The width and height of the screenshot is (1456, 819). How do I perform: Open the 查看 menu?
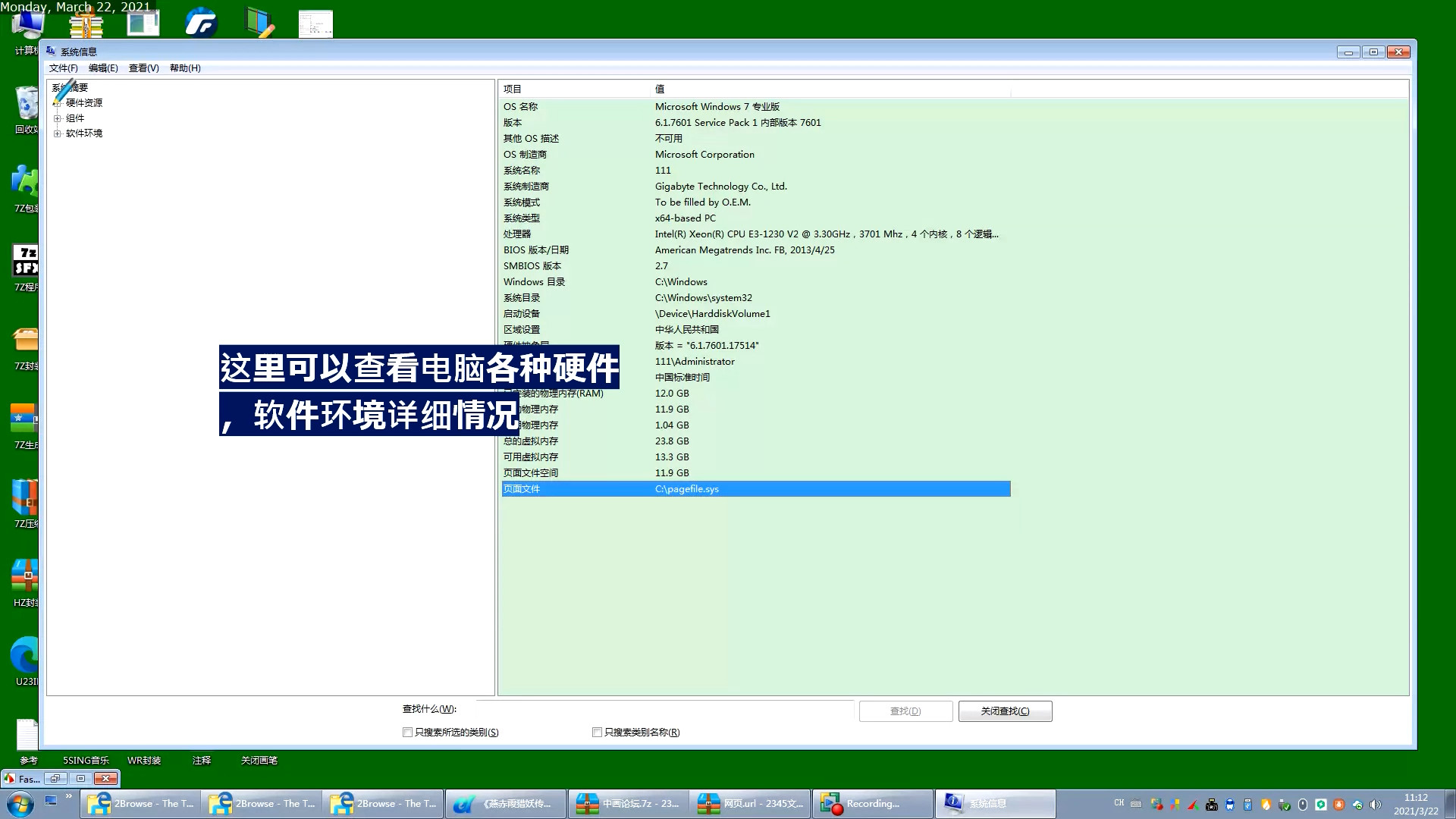pyautogui.click(x=143, y=67)
